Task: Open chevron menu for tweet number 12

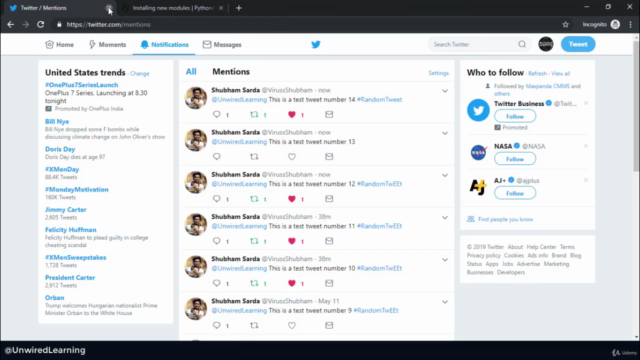Action: [445, 175]
